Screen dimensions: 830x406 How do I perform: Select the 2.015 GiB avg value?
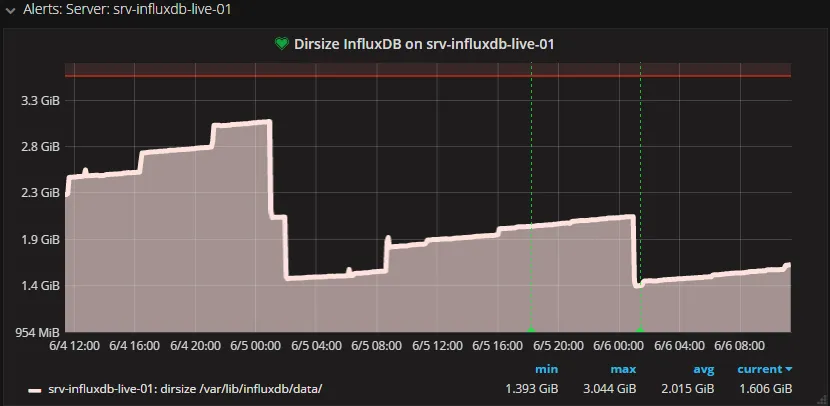click(x=688, y=389)
